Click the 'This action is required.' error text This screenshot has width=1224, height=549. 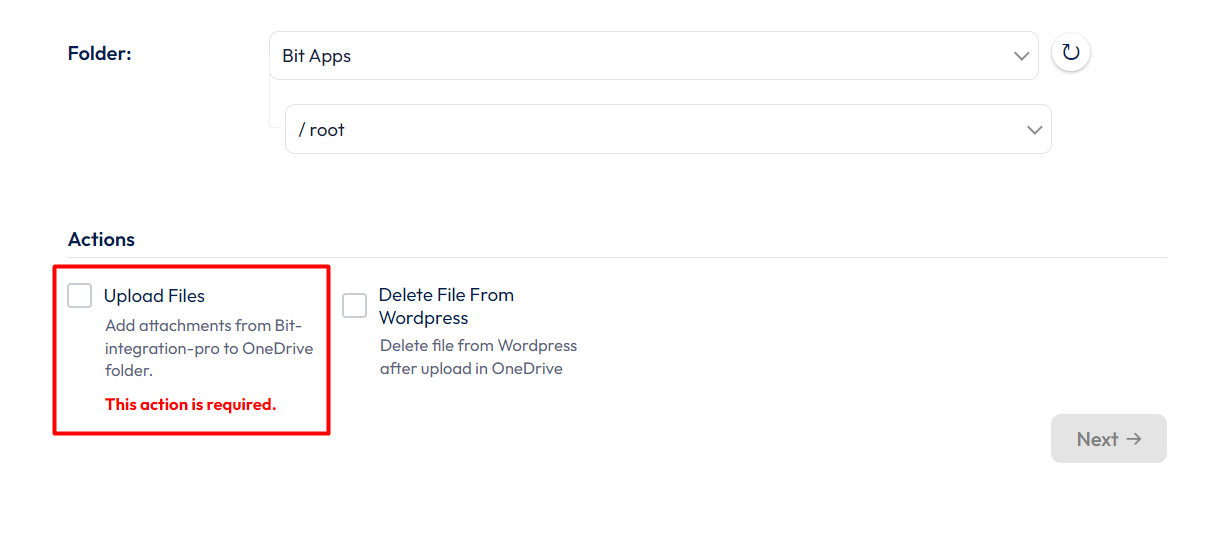coord(190,405)
